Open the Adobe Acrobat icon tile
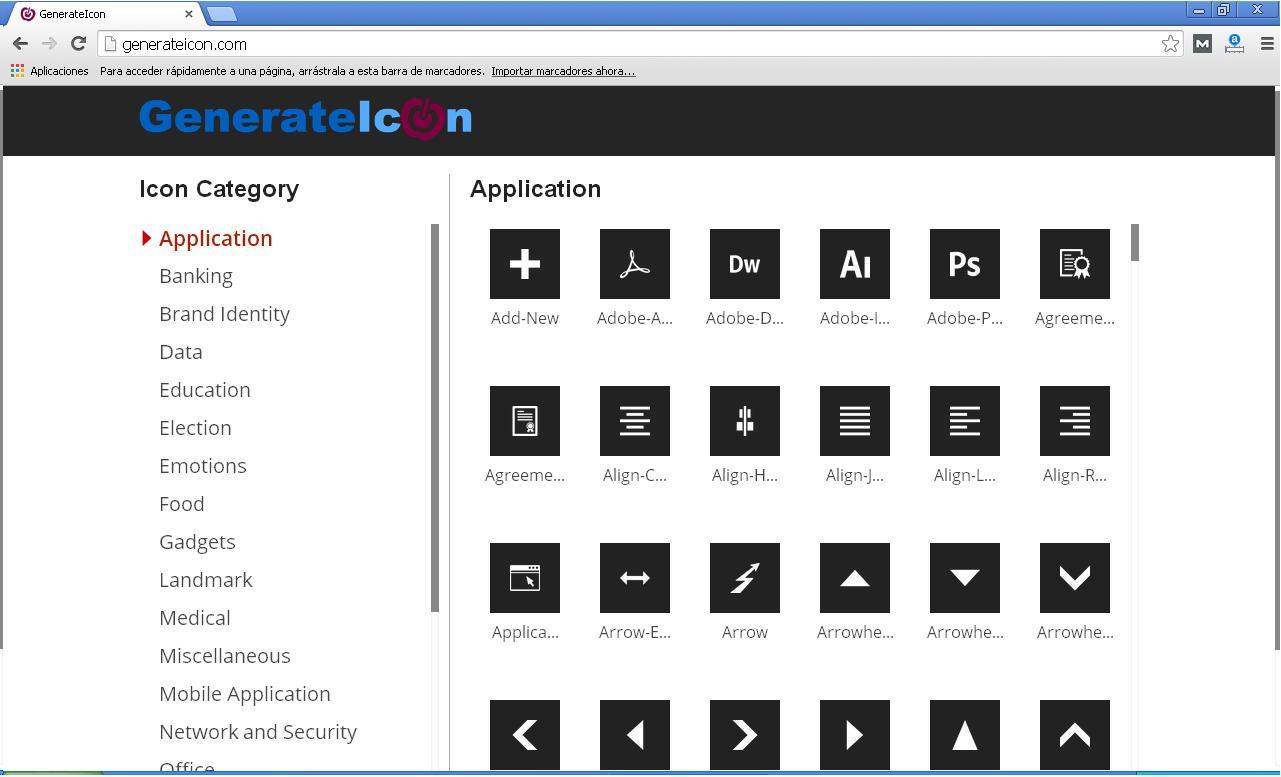 click(x=635, y=264)
